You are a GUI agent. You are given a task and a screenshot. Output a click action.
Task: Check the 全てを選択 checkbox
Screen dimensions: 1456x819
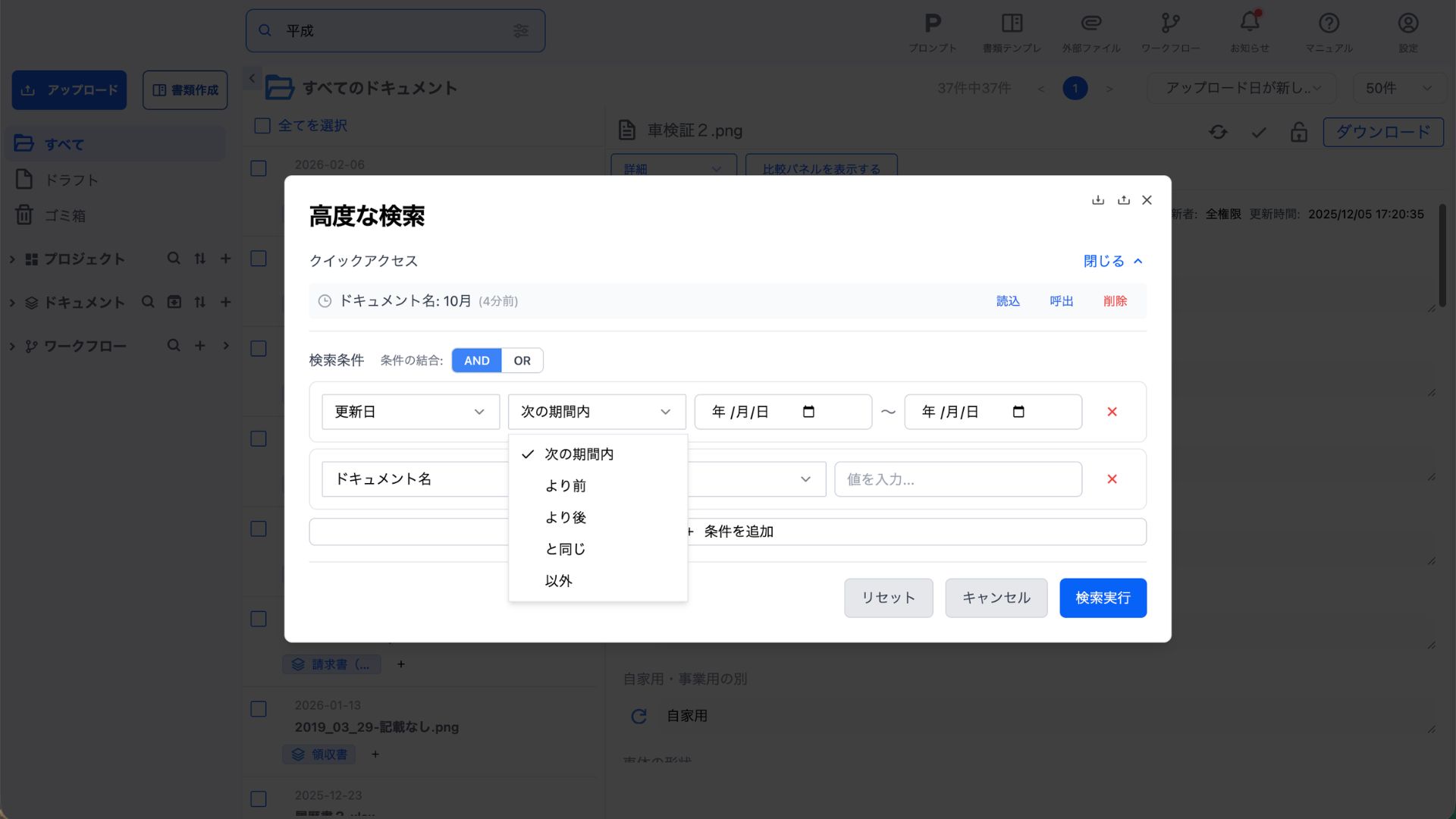click(262, 126)
